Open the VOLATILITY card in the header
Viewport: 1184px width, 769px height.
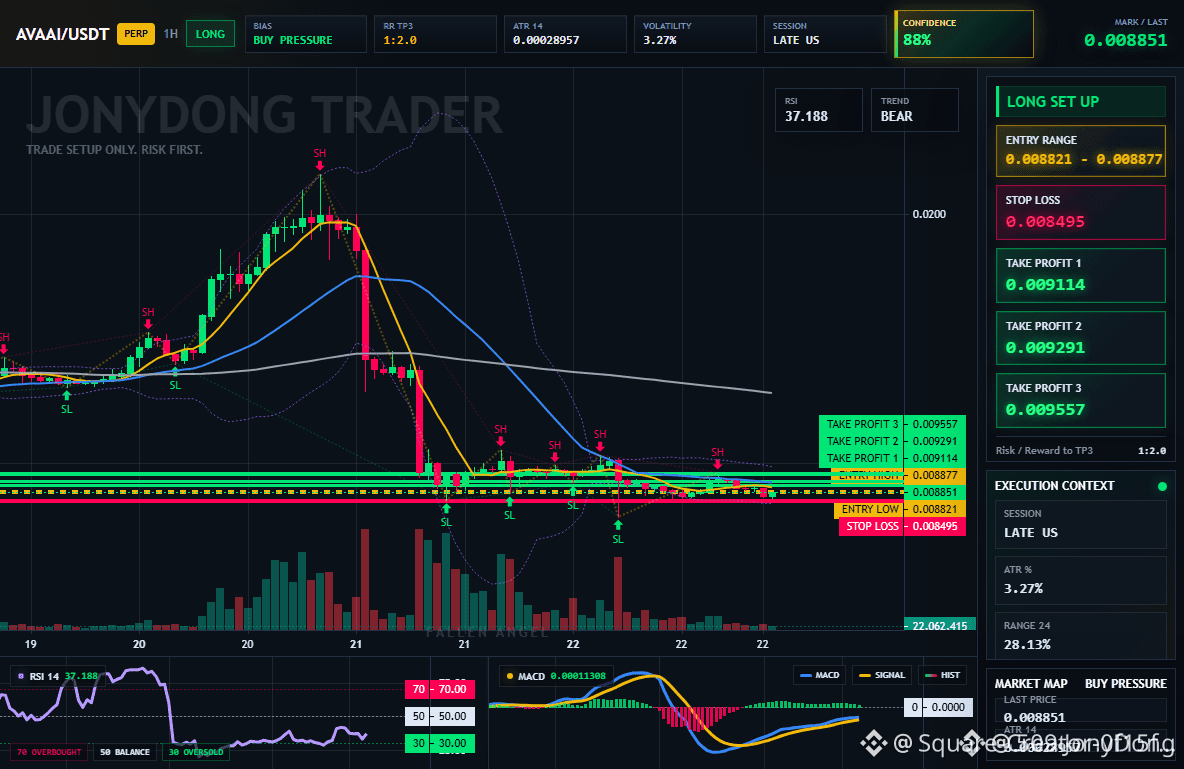point(695,34)
